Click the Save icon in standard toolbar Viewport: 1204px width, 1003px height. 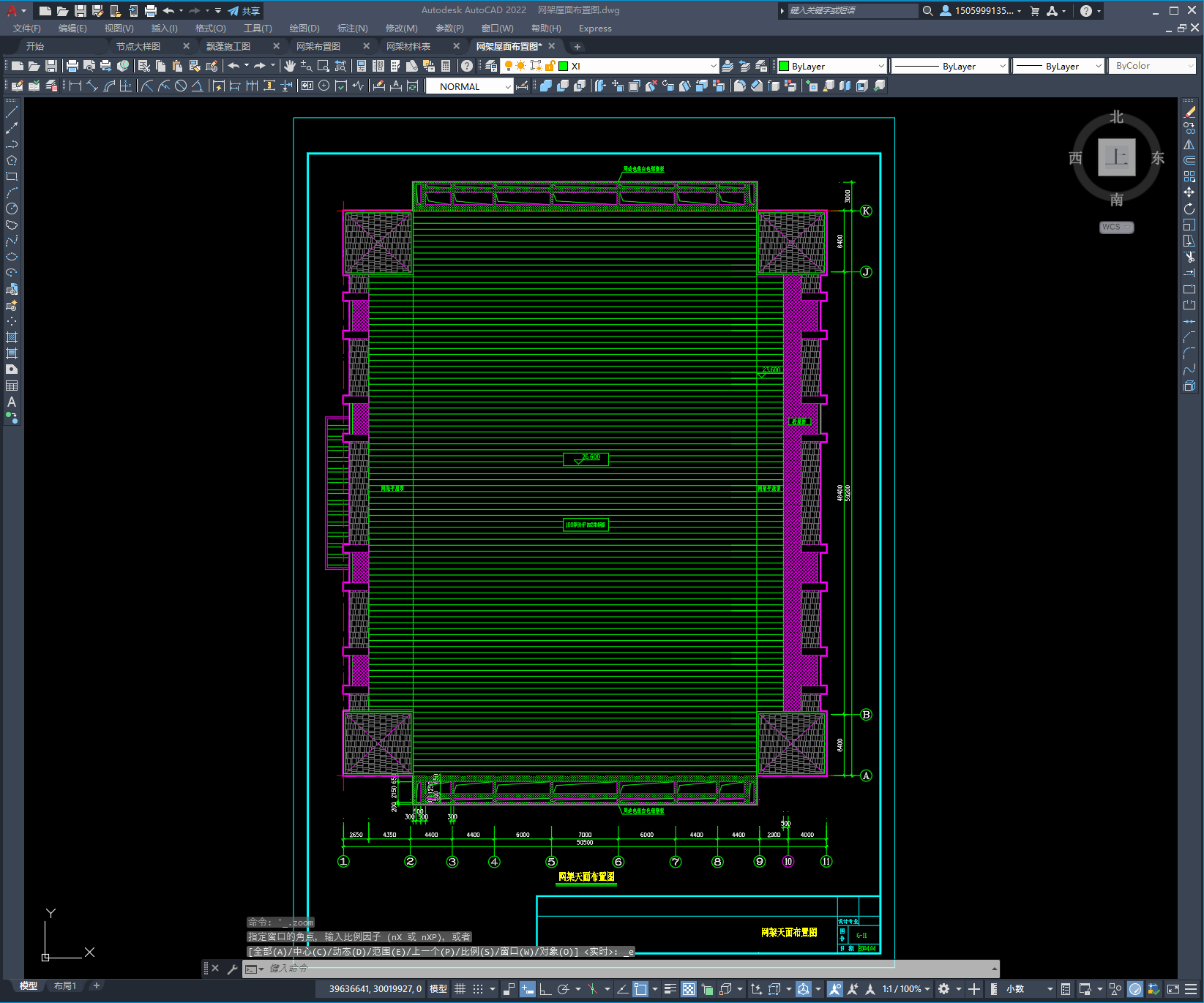[51, 66]
